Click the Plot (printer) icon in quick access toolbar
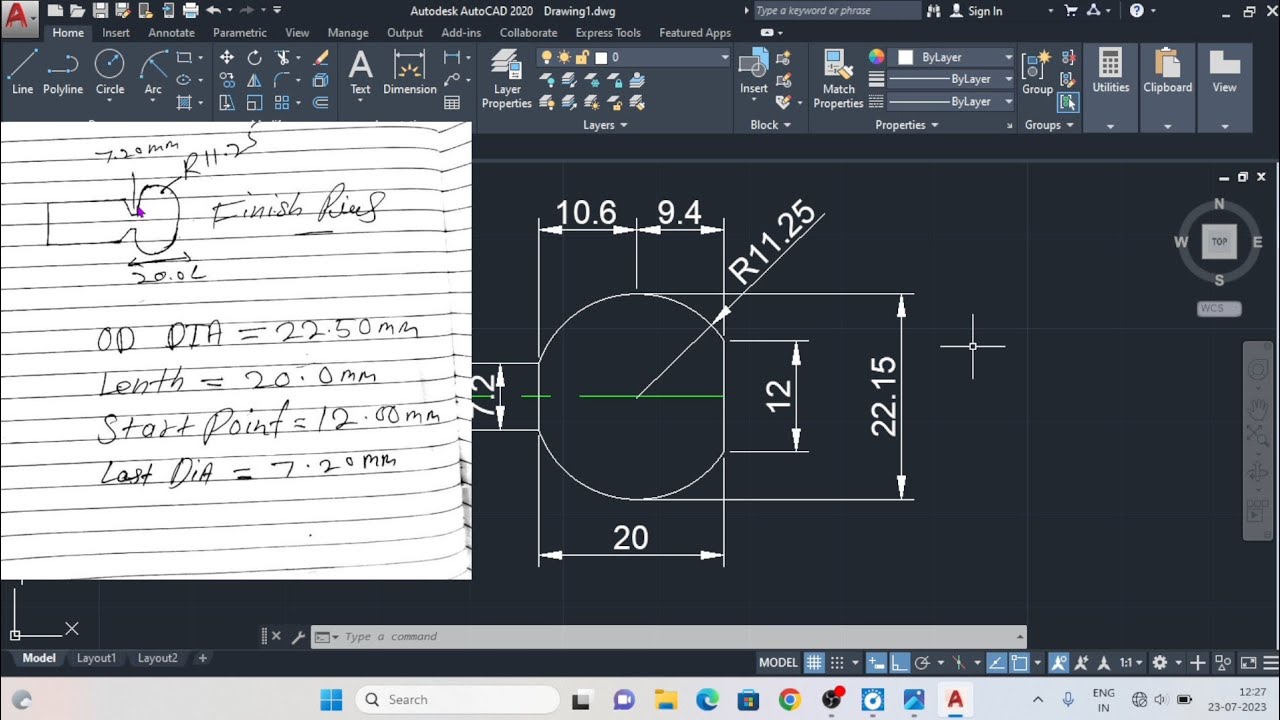Screen dimensions: 1280x720 [193, 11]
